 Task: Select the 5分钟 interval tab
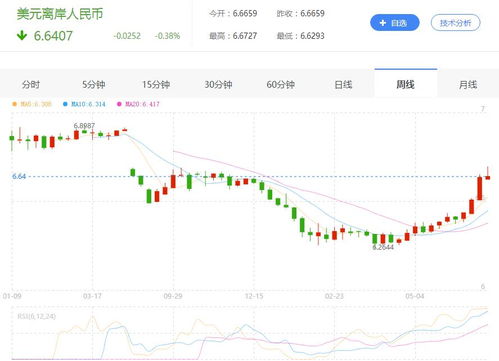(94, 85)
